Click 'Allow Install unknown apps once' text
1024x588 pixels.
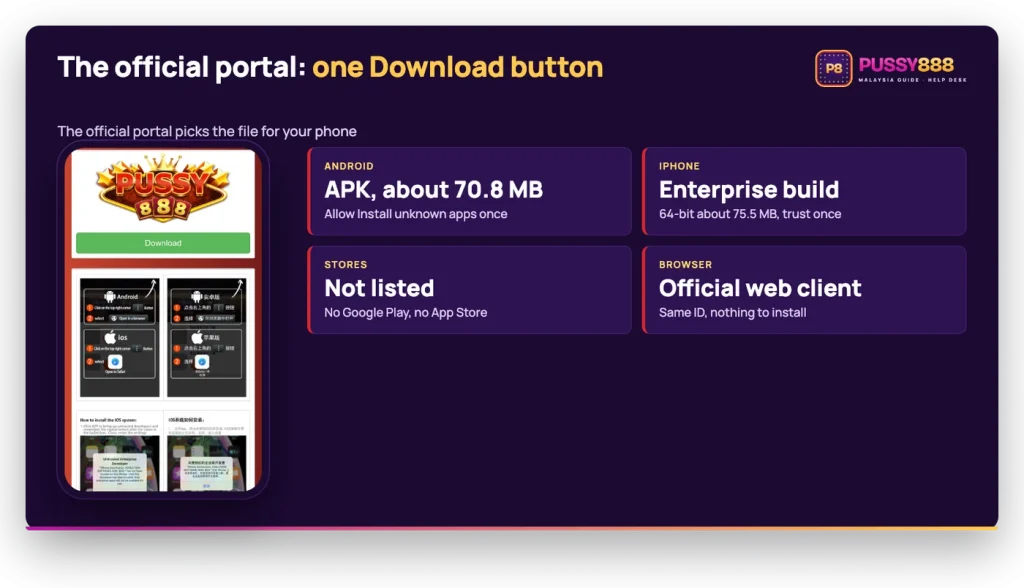point(415,214)
